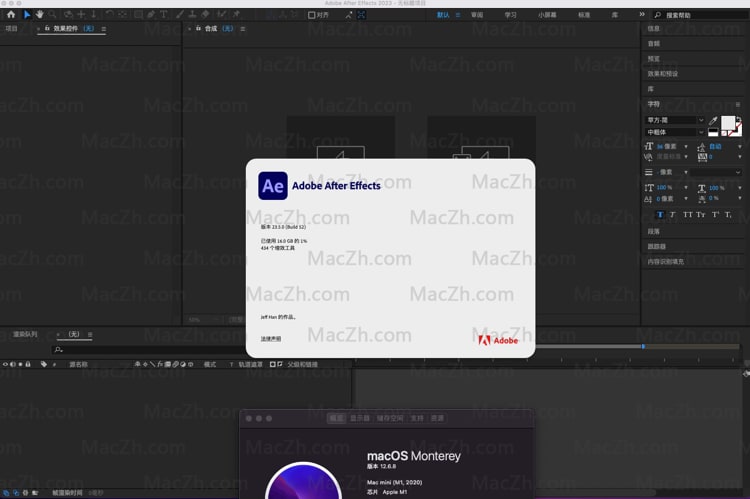This screenshot has height=499, width=750.
Task: Switch to the 学习 workspace
Action: point(510,15)
